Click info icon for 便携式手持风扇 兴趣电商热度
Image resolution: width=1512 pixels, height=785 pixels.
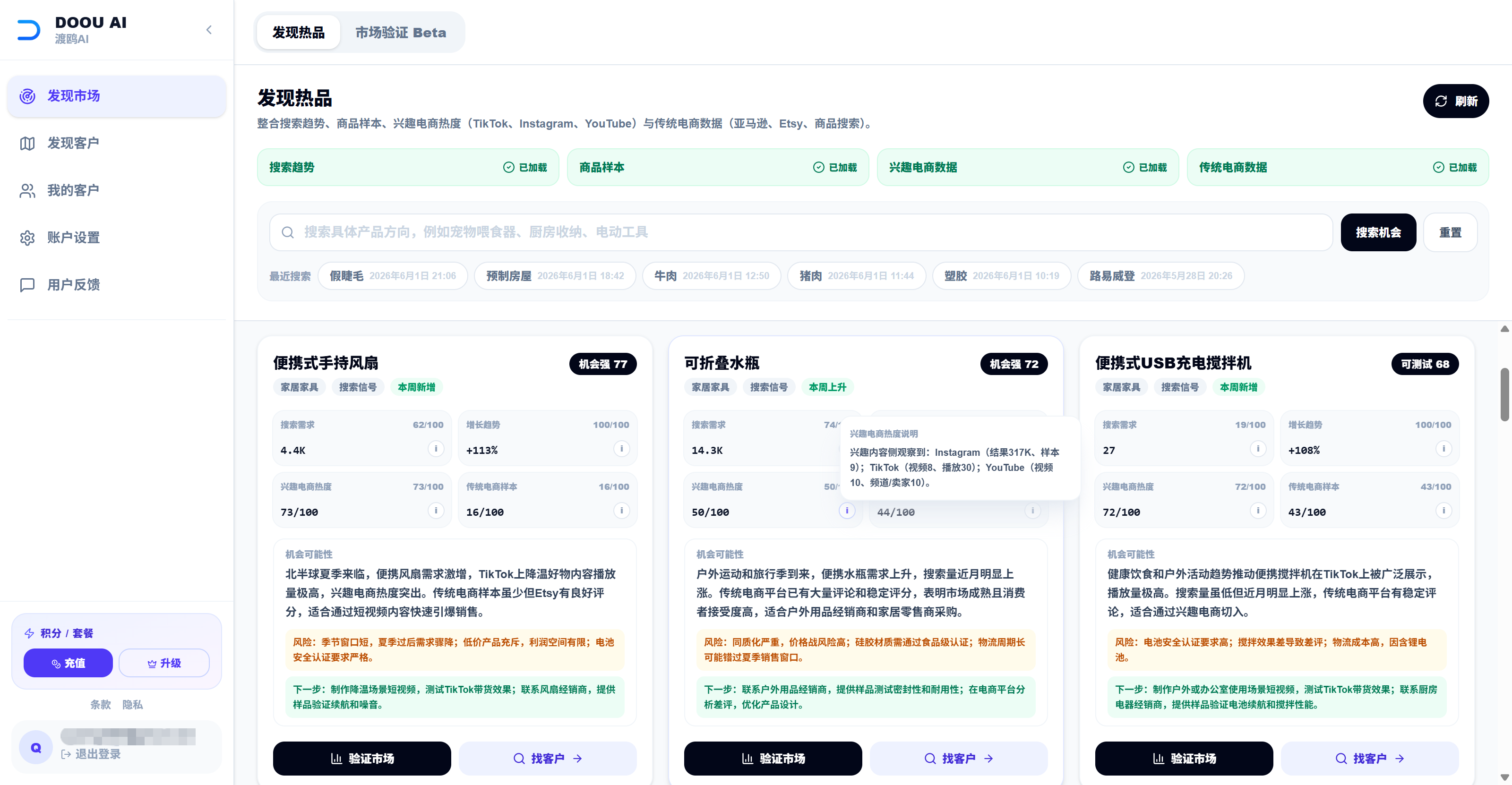pyautogui.click(x=436, y=511)
